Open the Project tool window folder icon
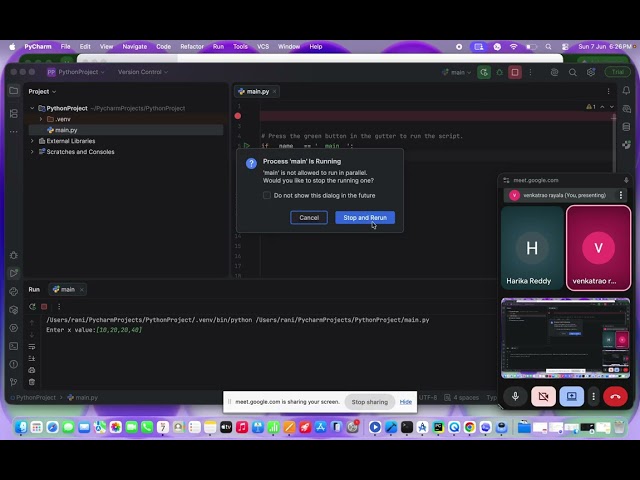This screenshot has width=640, height=480. pyautogui.click(x=13, y=91)
